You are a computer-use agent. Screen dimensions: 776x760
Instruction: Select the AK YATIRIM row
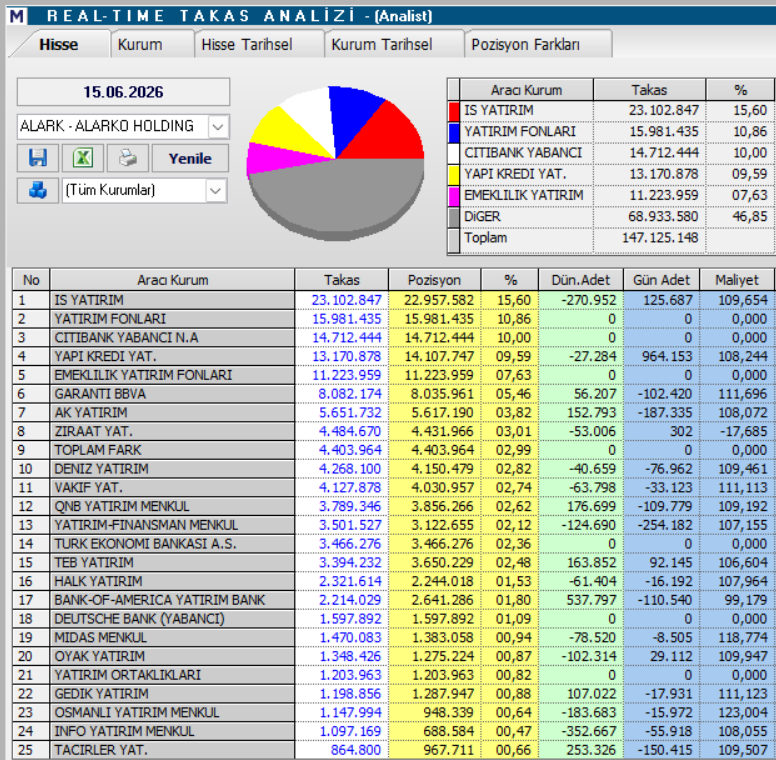pyautogui.click(x=394, y=413)
